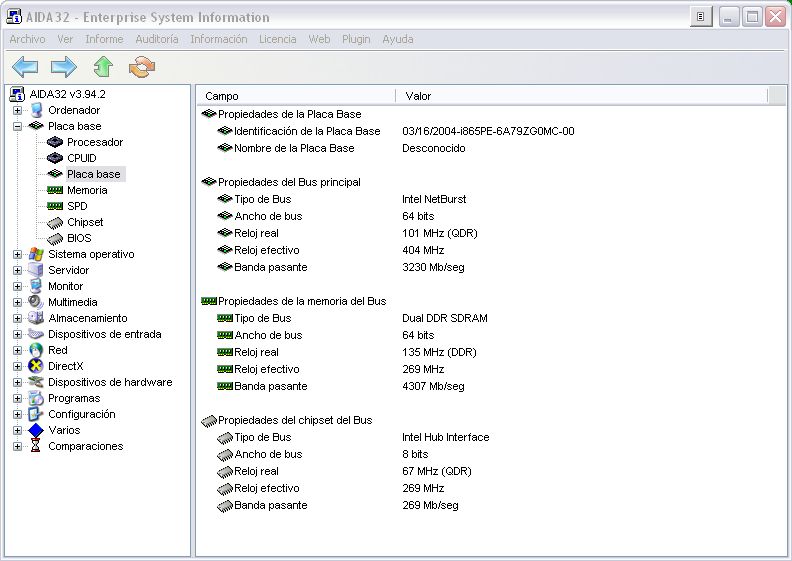This screenshot has height=561, width=792.
Task: Click the value 67 MHz (QDR)
Action: 436,472
